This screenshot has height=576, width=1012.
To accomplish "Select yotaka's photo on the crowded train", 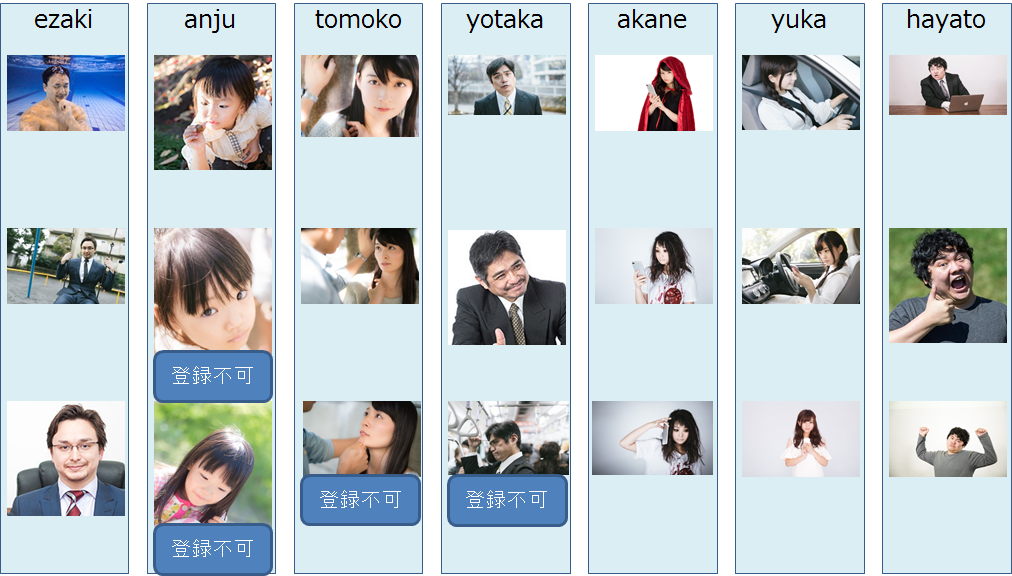I will (509, 438).
